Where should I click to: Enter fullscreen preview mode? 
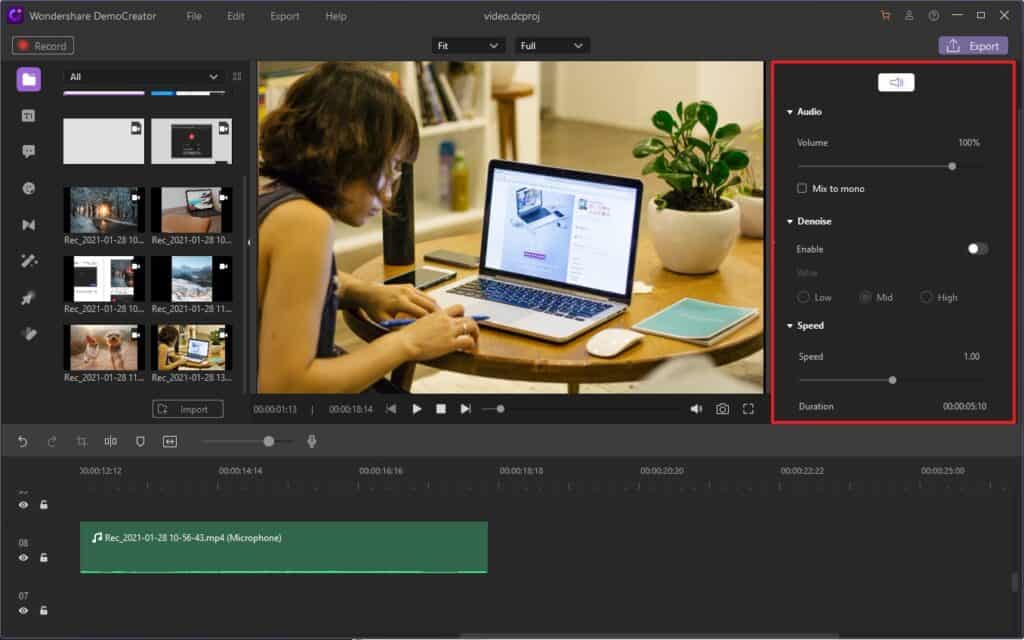pos(748,409)
